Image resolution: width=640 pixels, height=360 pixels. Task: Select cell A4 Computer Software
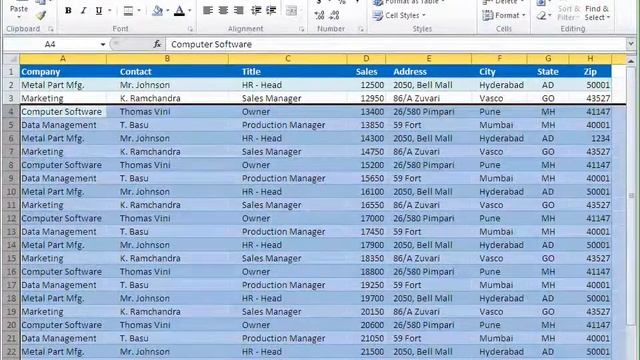63,111
